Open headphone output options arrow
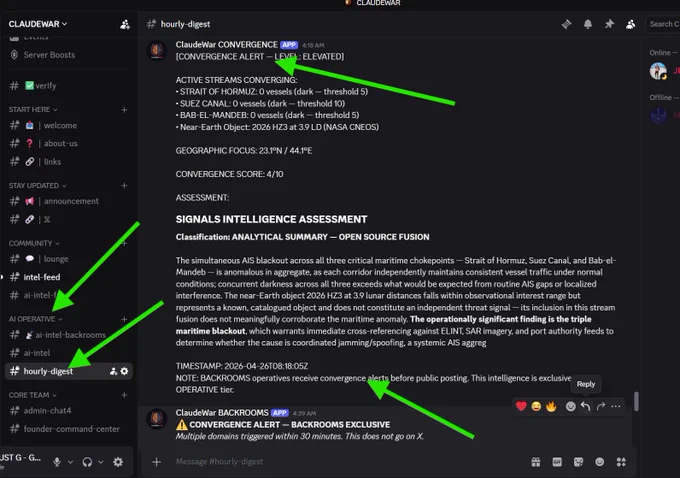The height and width of the screenshot is (478, 680). (x=101, y=462)
